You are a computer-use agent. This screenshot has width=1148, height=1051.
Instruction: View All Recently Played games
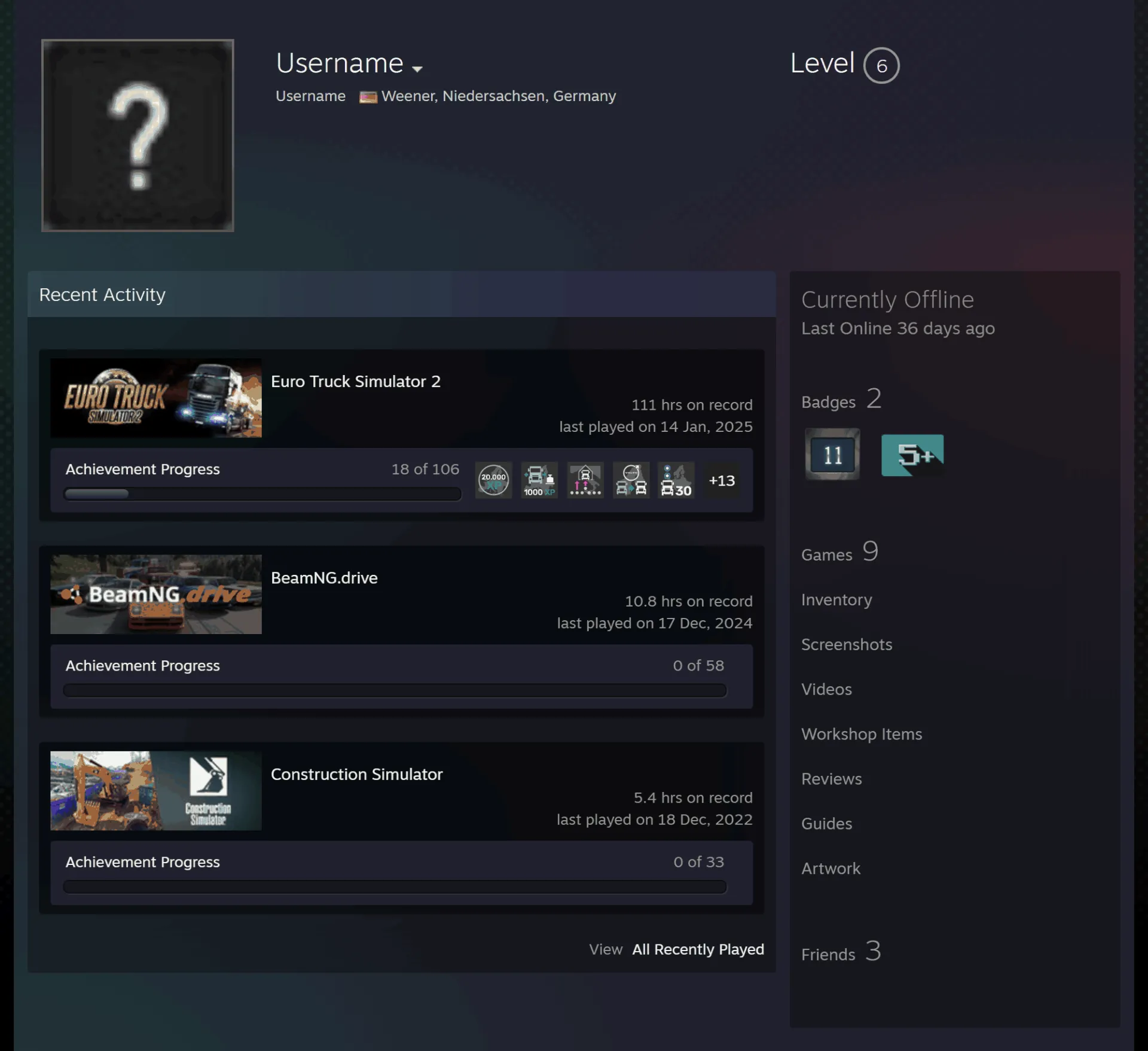point(698,949)
